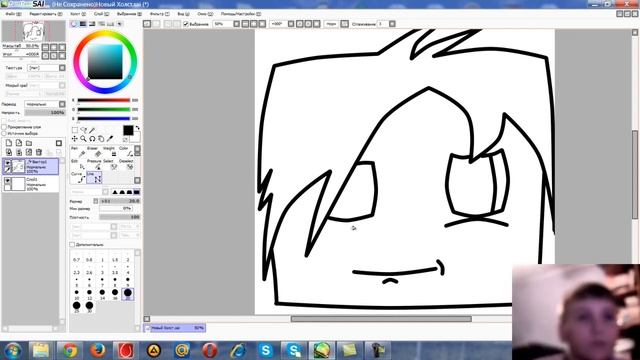The width and height of the screenshot is (640, 360).
Task: Click the Windows Start button
Action: pos(13,350)
